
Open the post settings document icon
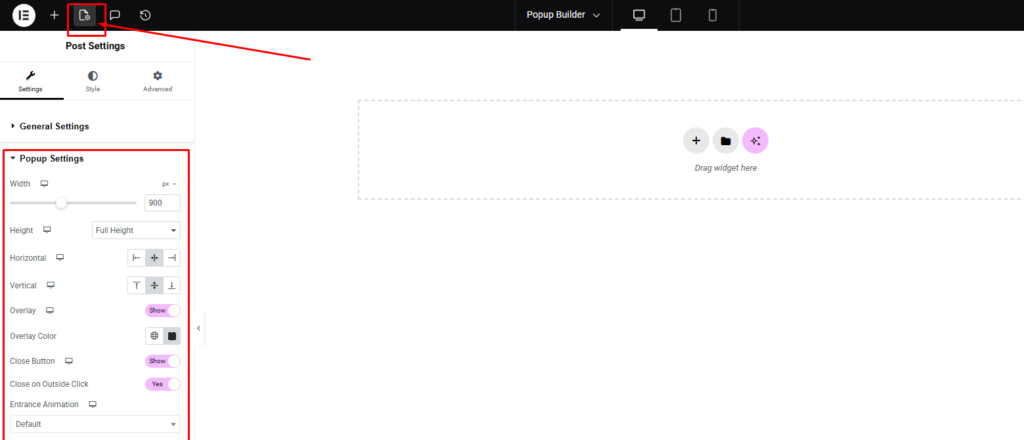point(85,15)
